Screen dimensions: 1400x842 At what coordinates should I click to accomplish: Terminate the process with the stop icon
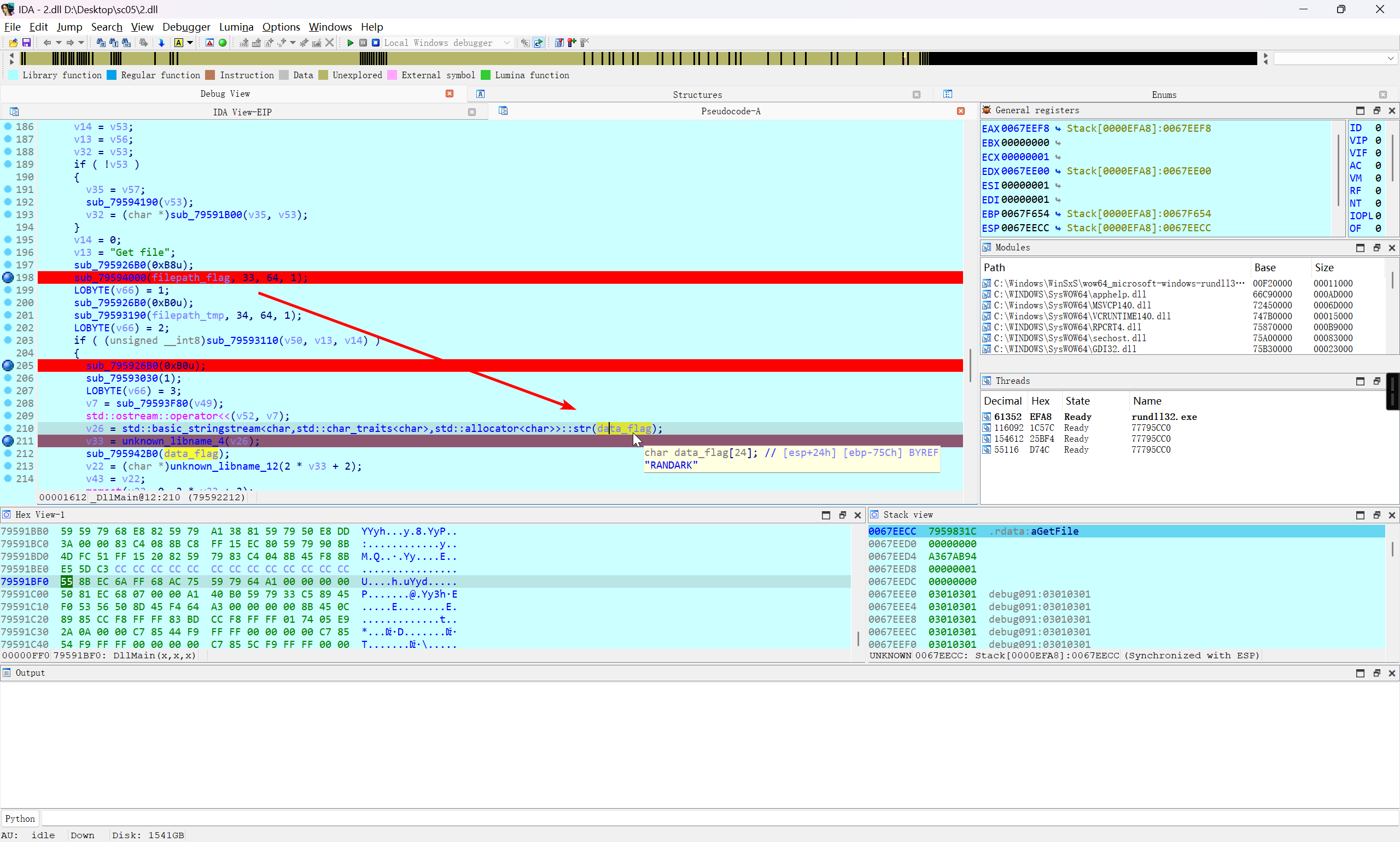coord(376,43)
